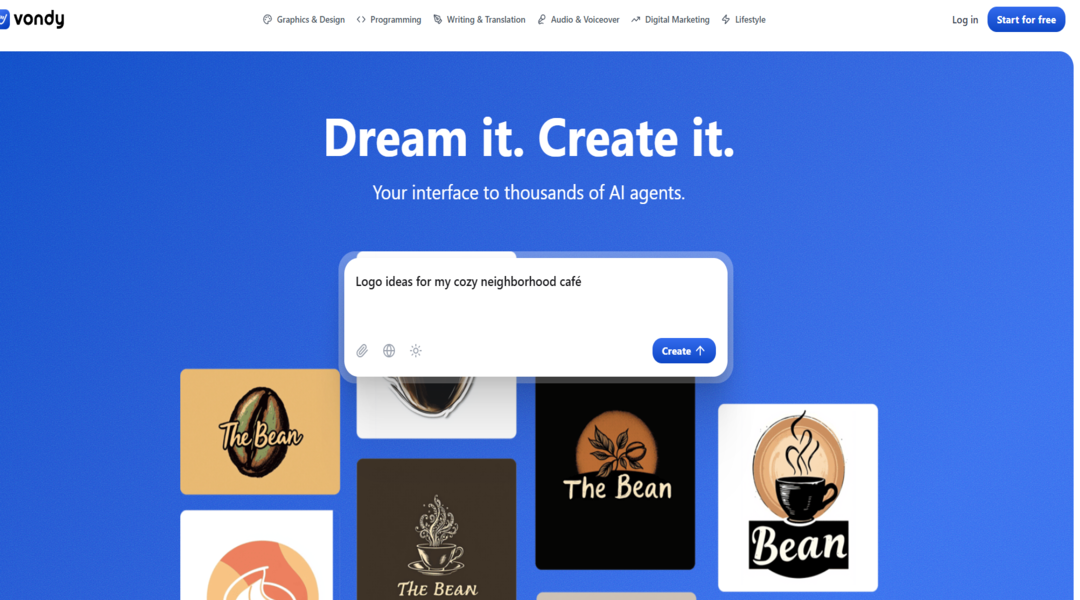Image resolution: width=1080 pixels, height=600 pixels.
Task: Open the Graphics & Design menu
Action: [x=304, y=19]
